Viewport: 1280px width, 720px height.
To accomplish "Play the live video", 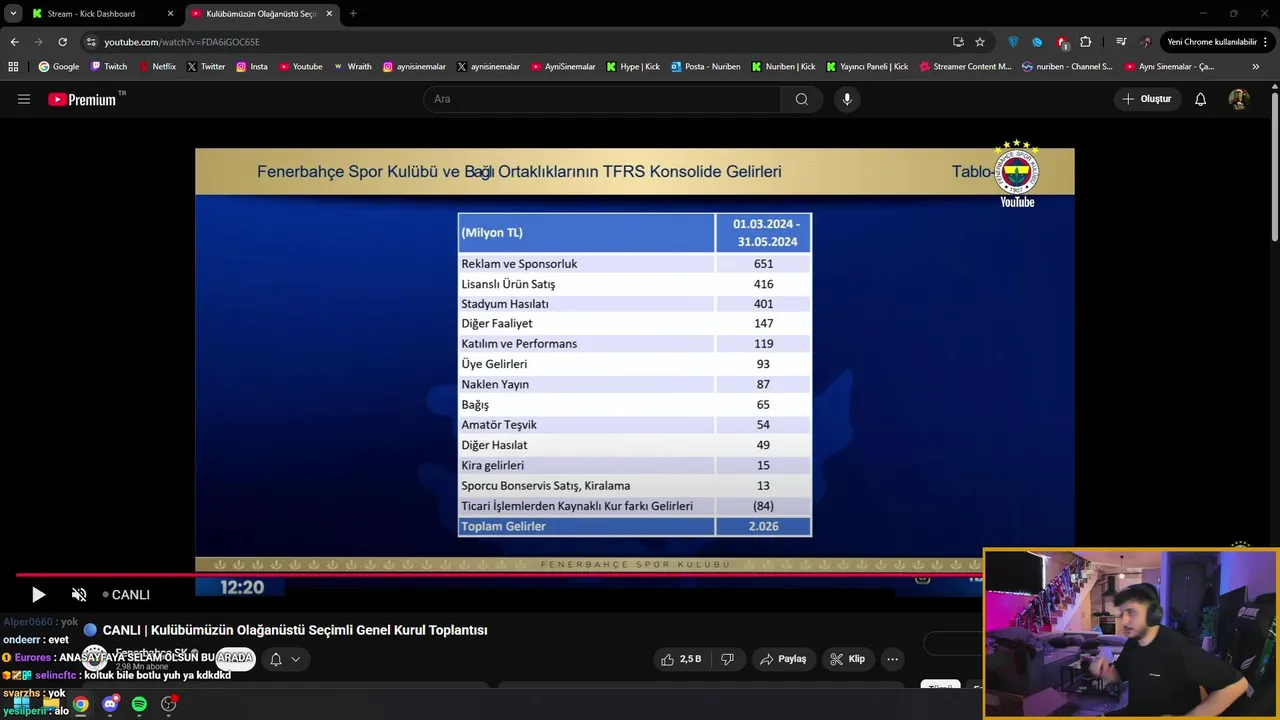I will (38, 595).
